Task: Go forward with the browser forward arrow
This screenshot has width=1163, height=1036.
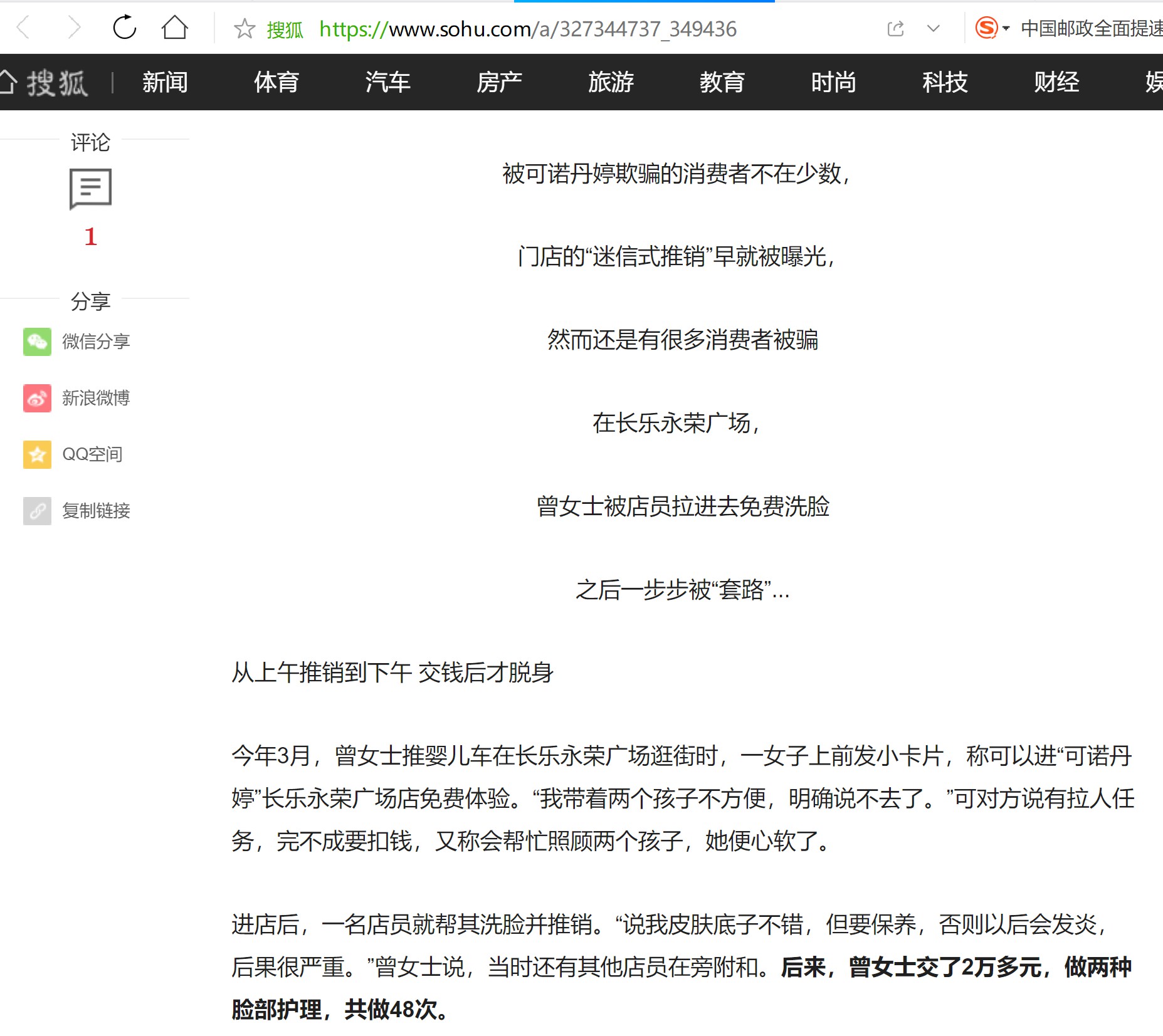Action: tap(74, 28)
